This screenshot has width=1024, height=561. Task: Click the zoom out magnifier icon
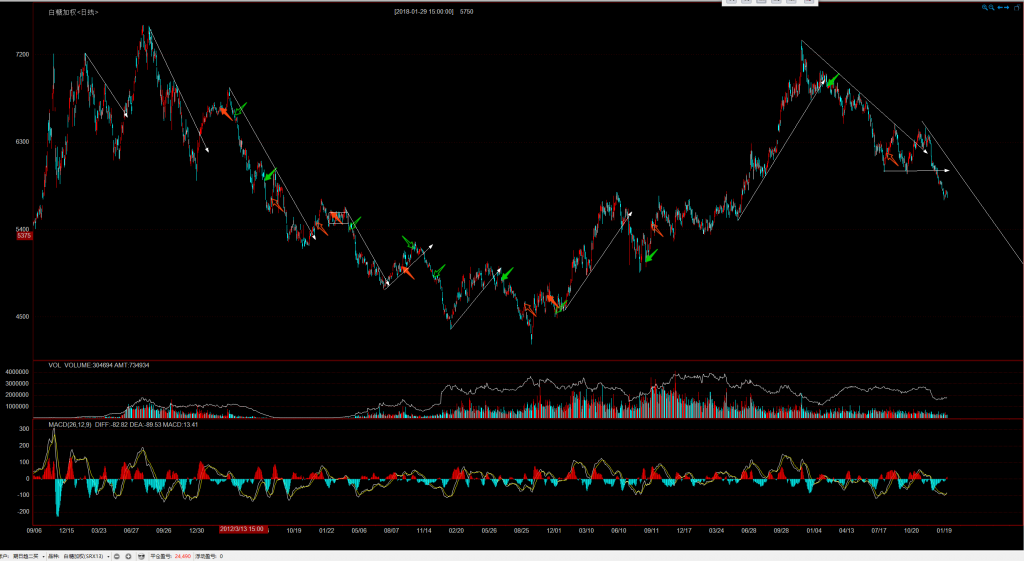(x=991, y=7)
